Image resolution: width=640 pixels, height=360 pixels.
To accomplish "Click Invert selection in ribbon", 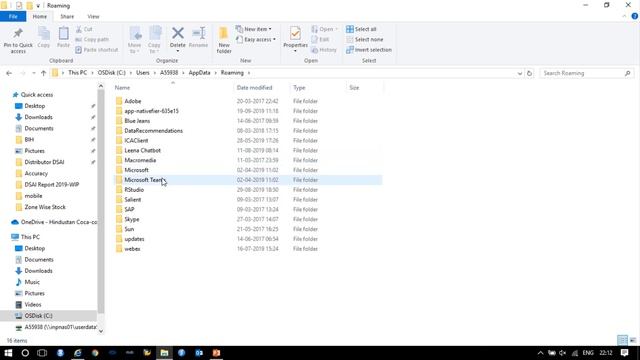I will (x=369, y=50).
